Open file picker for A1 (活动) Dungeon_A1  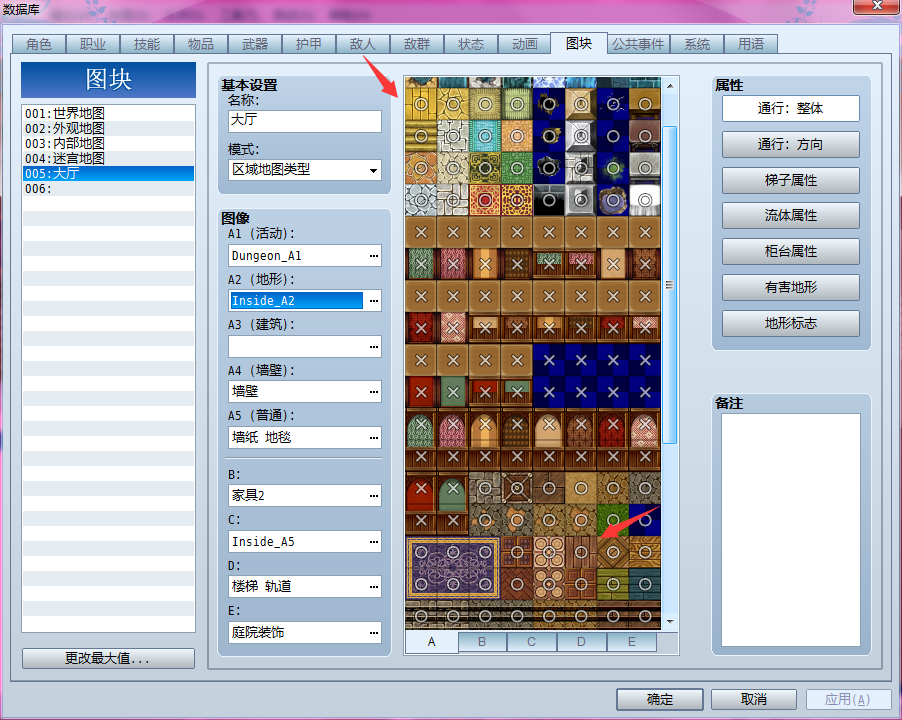374,256
